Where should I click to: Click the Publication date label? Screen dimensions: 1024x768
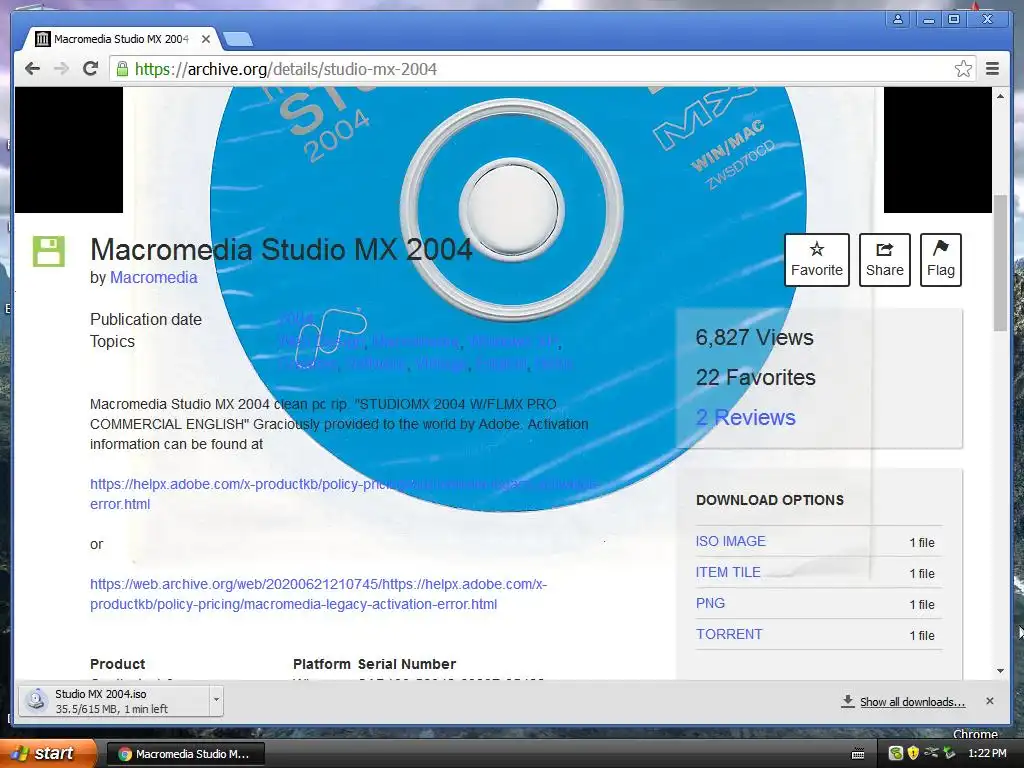146,319
